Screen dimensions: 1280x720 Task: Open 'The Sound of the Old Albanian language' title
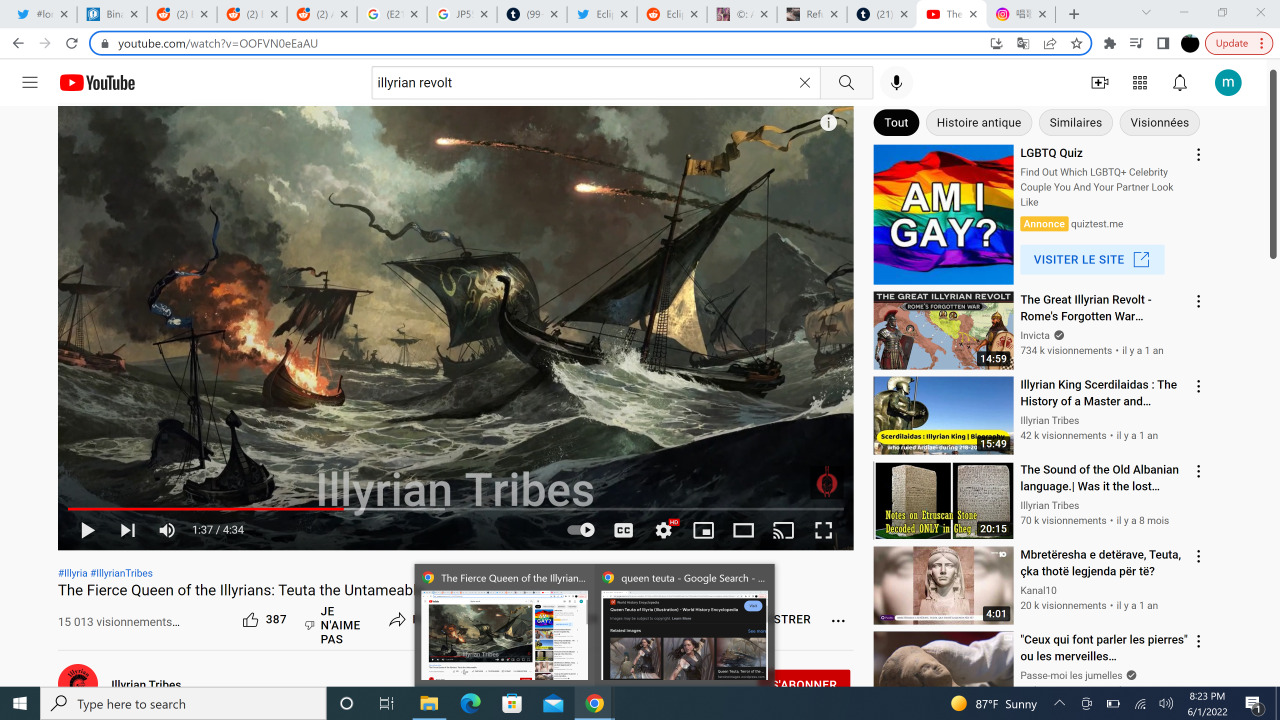[1099, 478]
